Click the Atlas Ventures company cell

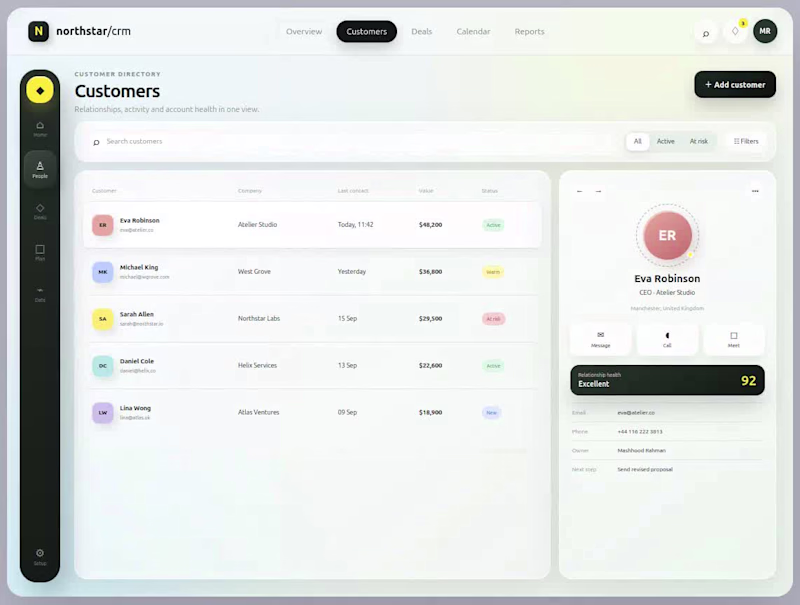point(258,412)
